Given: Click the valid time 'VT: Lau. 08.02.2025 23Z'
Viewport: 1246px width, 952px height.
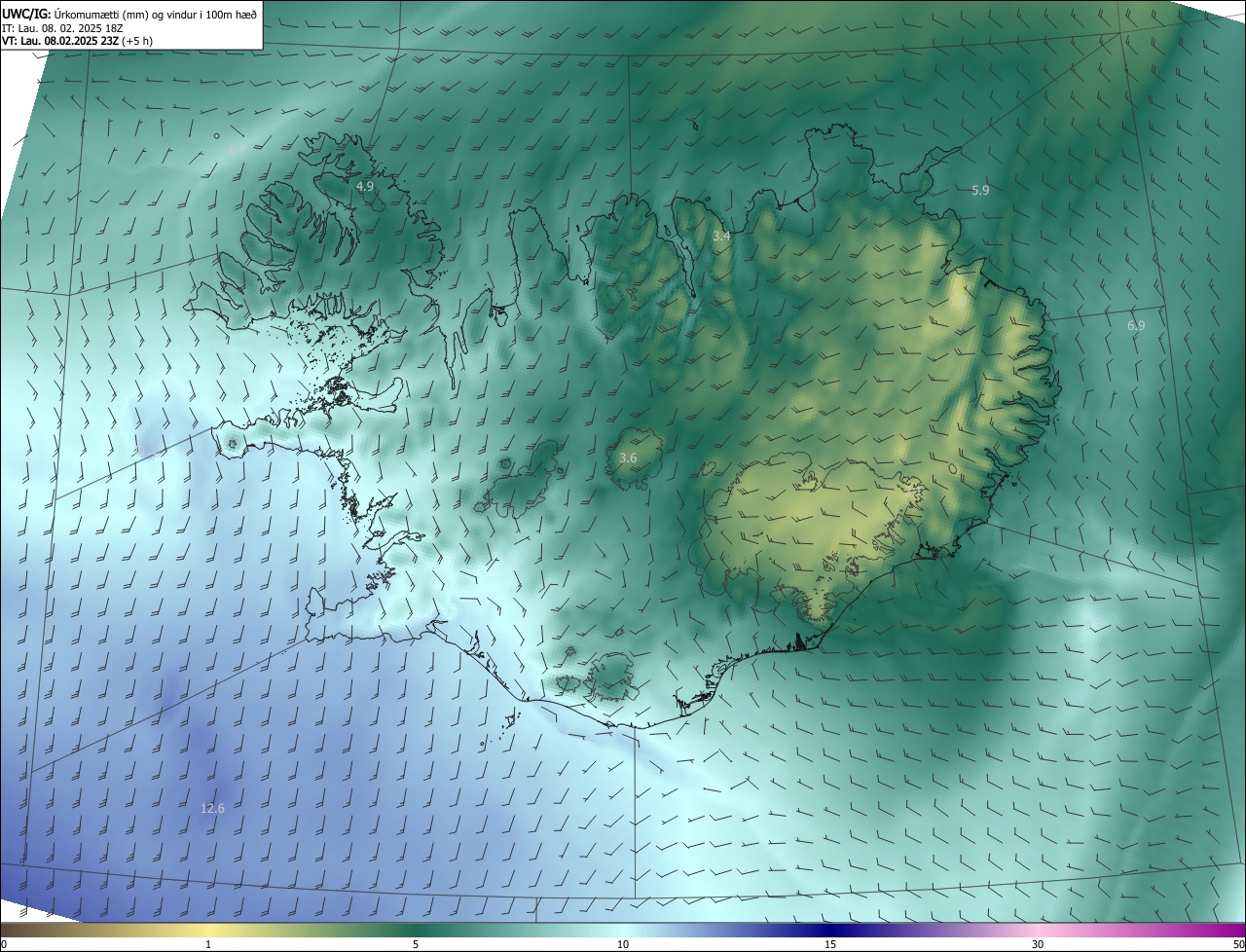Looking at the screenshot, I should (59, 41).
